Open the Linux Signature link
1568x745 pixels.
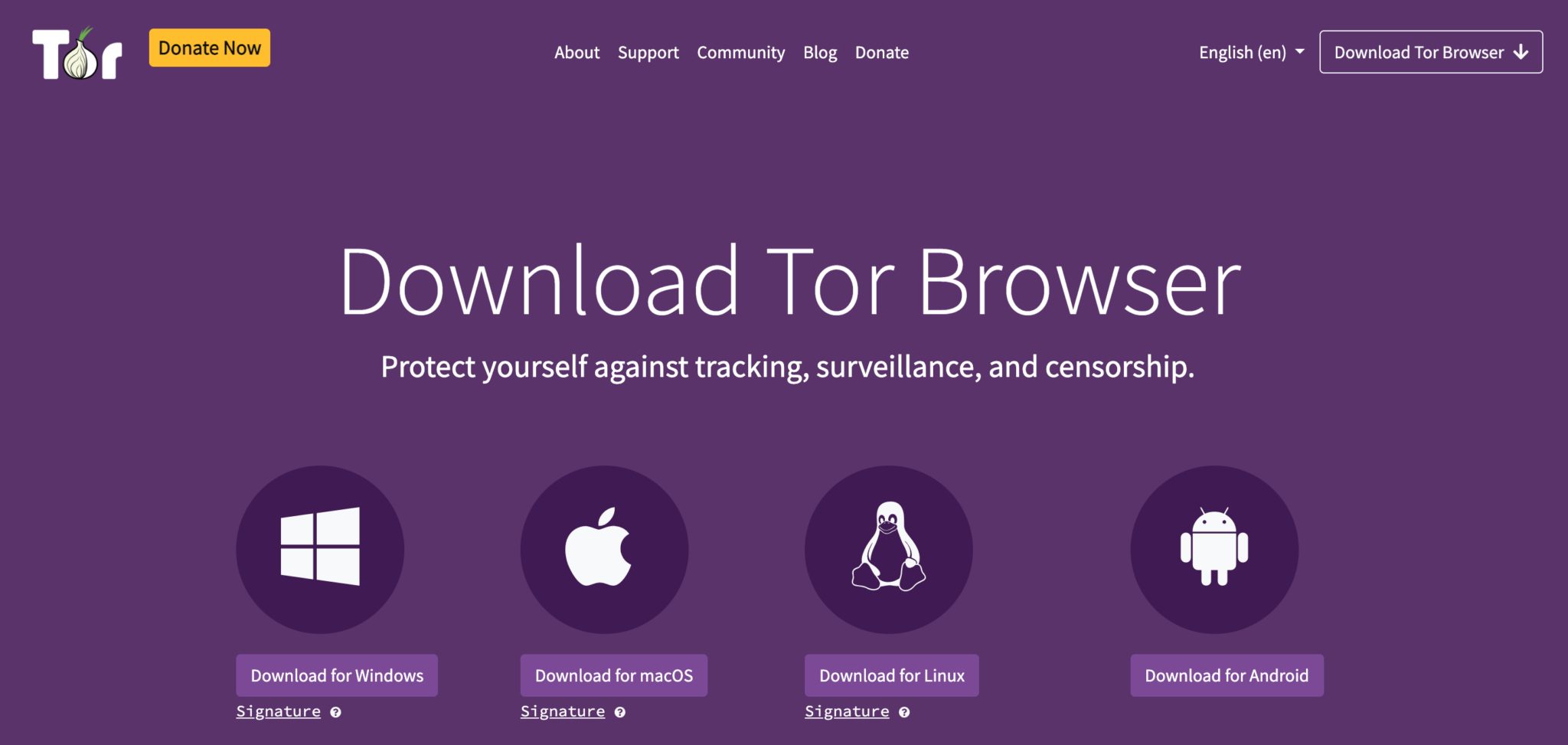point(847,711)
